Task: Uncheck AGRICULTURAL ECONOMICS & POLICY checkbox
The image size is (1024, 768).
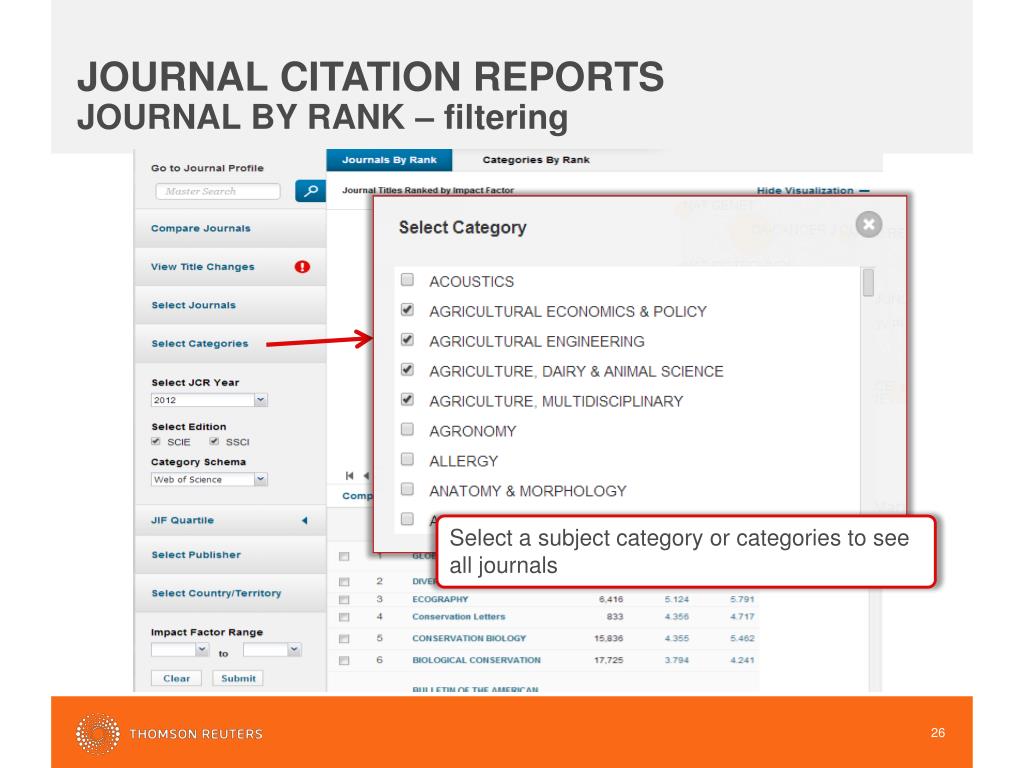Action: [x=407, y=310]
